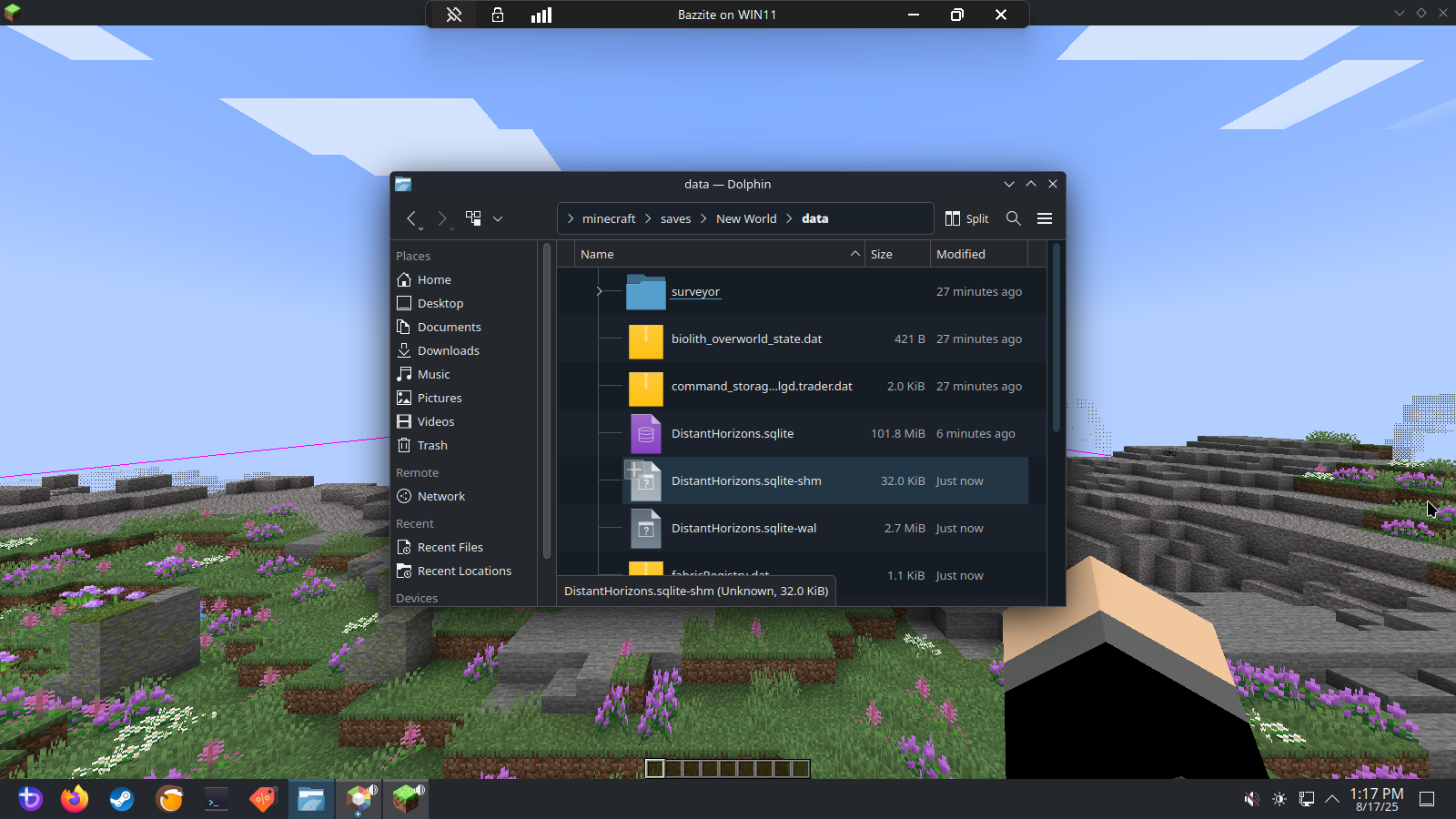Click the 101.8 MiB size value

[898, 433]
